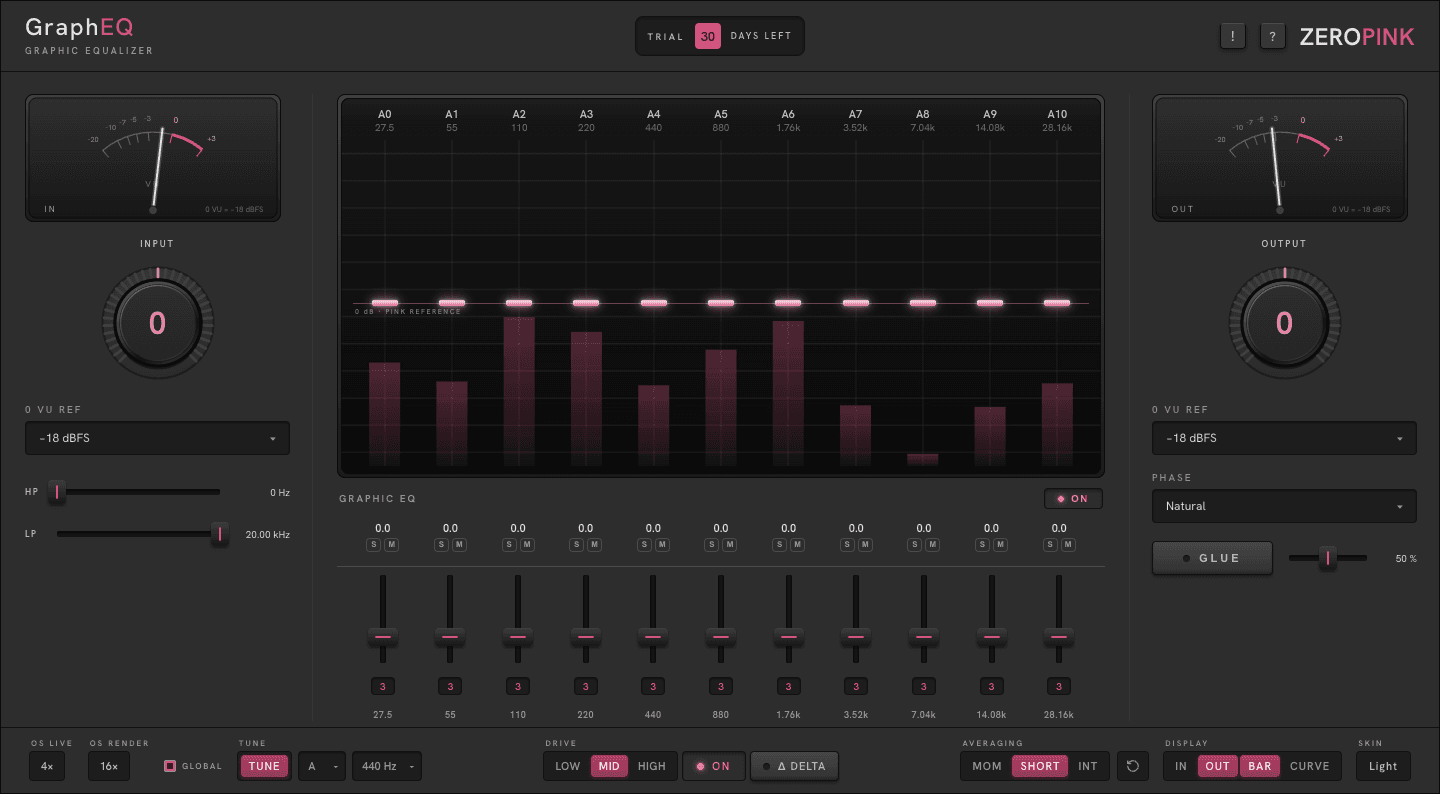Solo the 110 Hz band
1440x794 pixels.
point(509,545)
